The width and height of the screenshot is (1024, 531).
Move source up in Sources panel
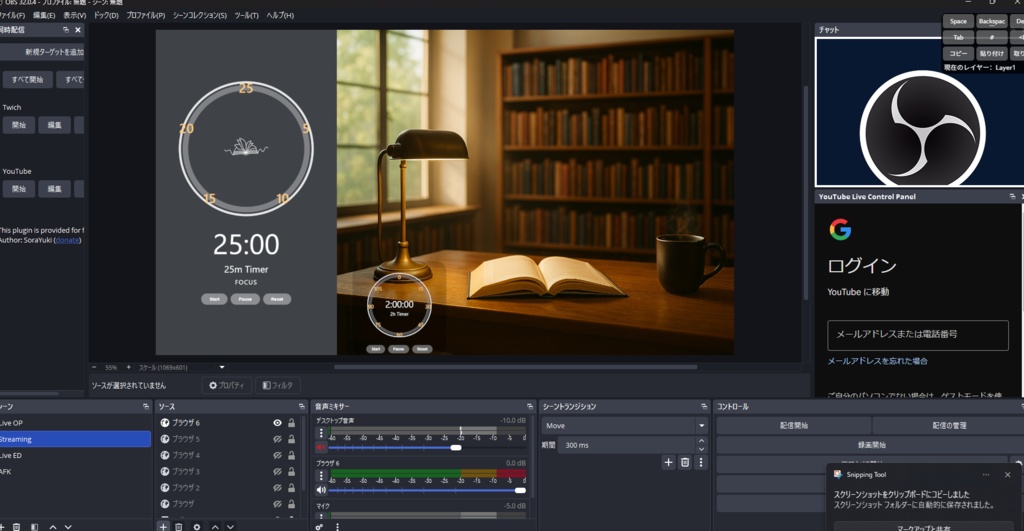215,526
